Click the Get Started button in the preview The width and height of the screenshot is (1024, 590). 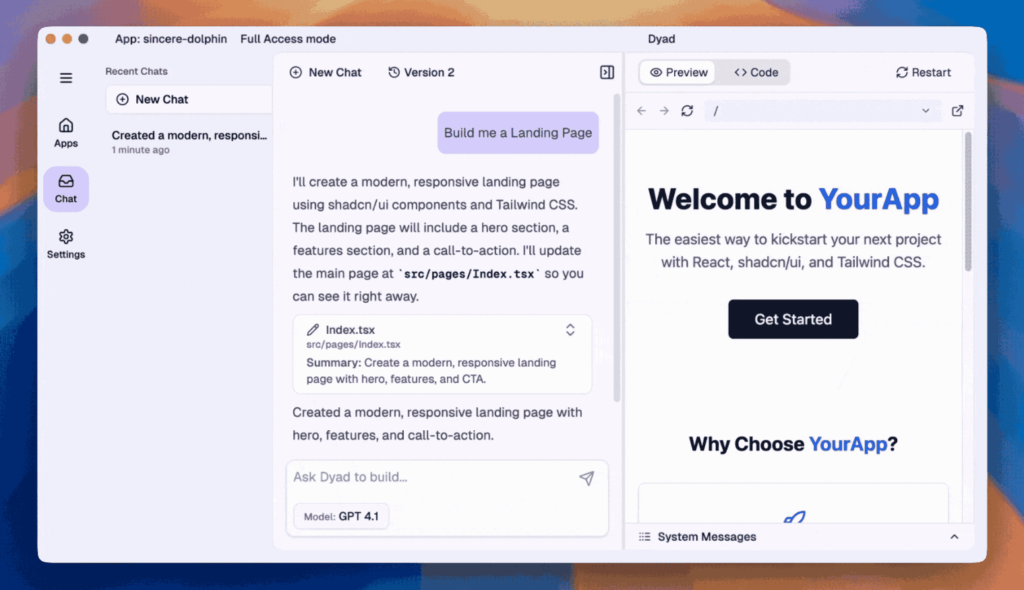[793, 318]
